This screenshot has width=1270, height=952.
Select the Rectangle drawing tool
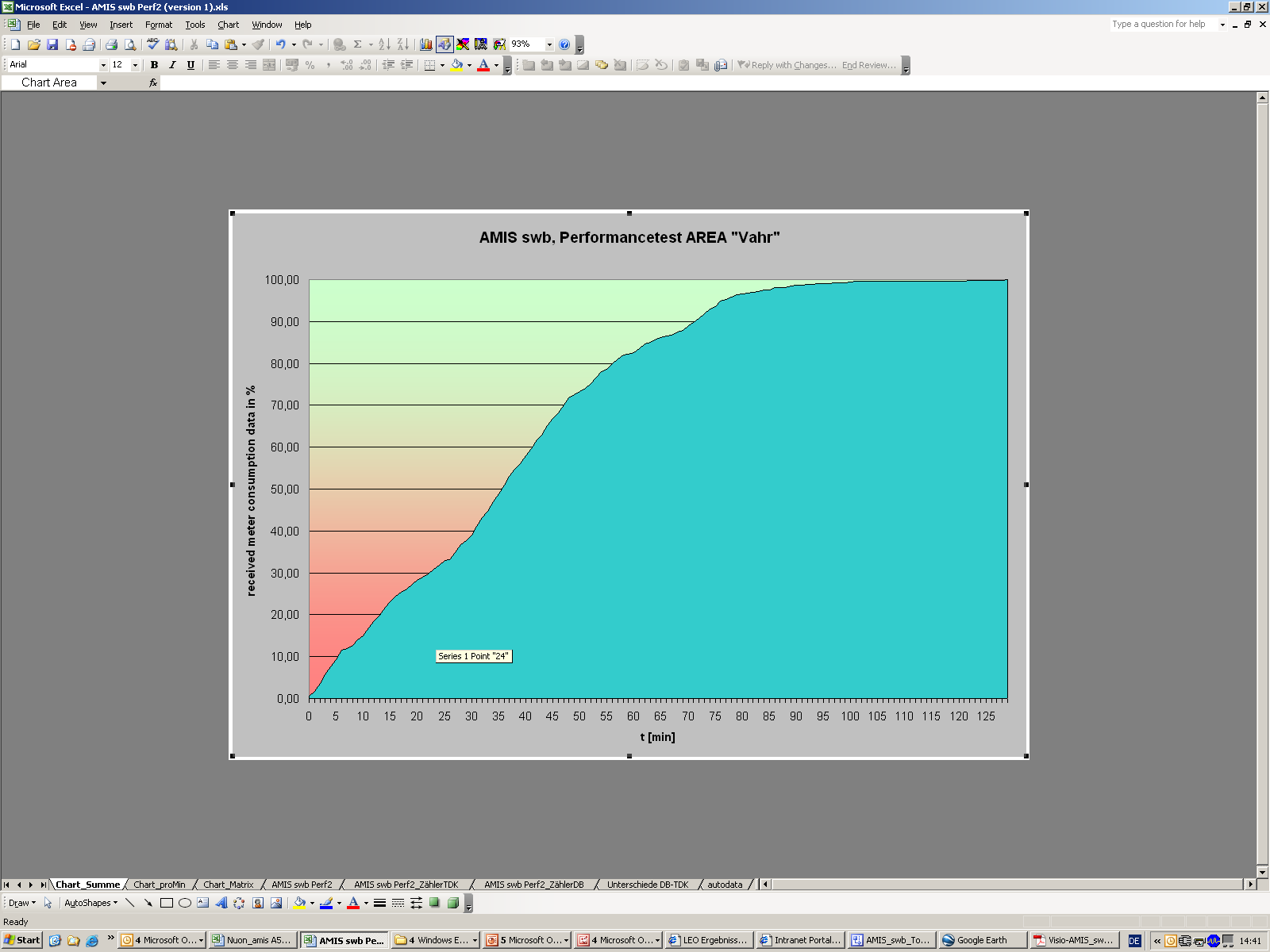(167, 903)
